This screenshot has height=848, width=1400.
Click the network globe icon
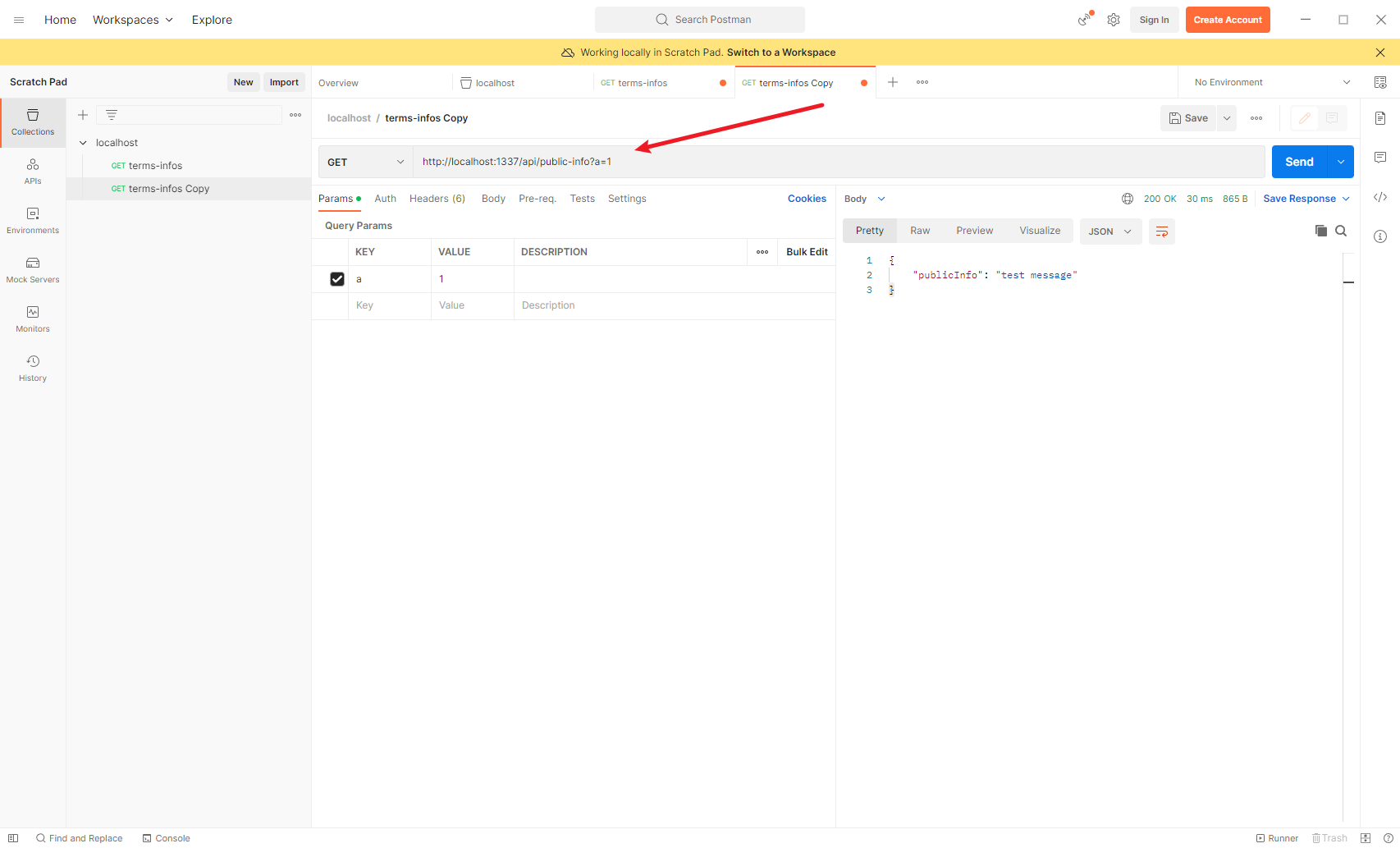pos(1128,199)
